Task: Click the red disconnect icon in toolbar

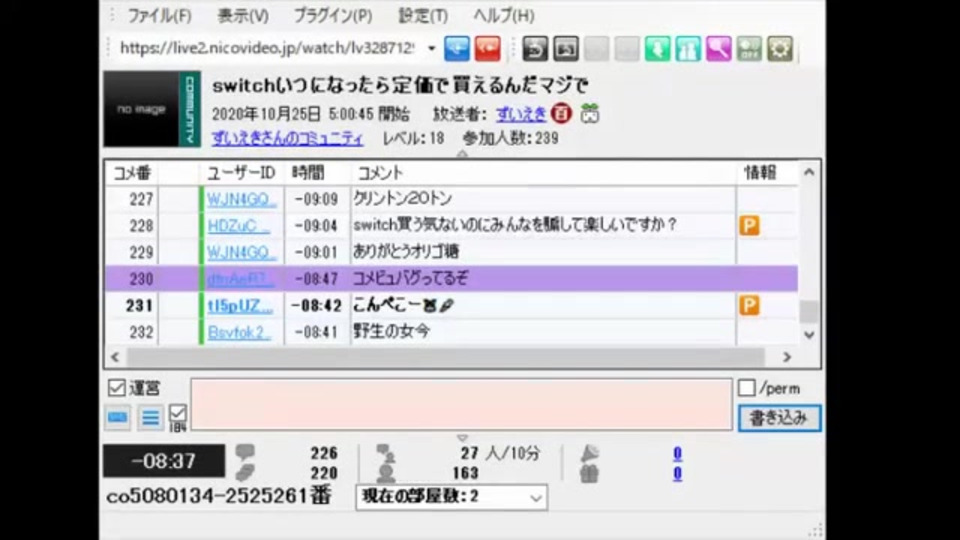Action: pyautogui.click(x=487, y=49)
